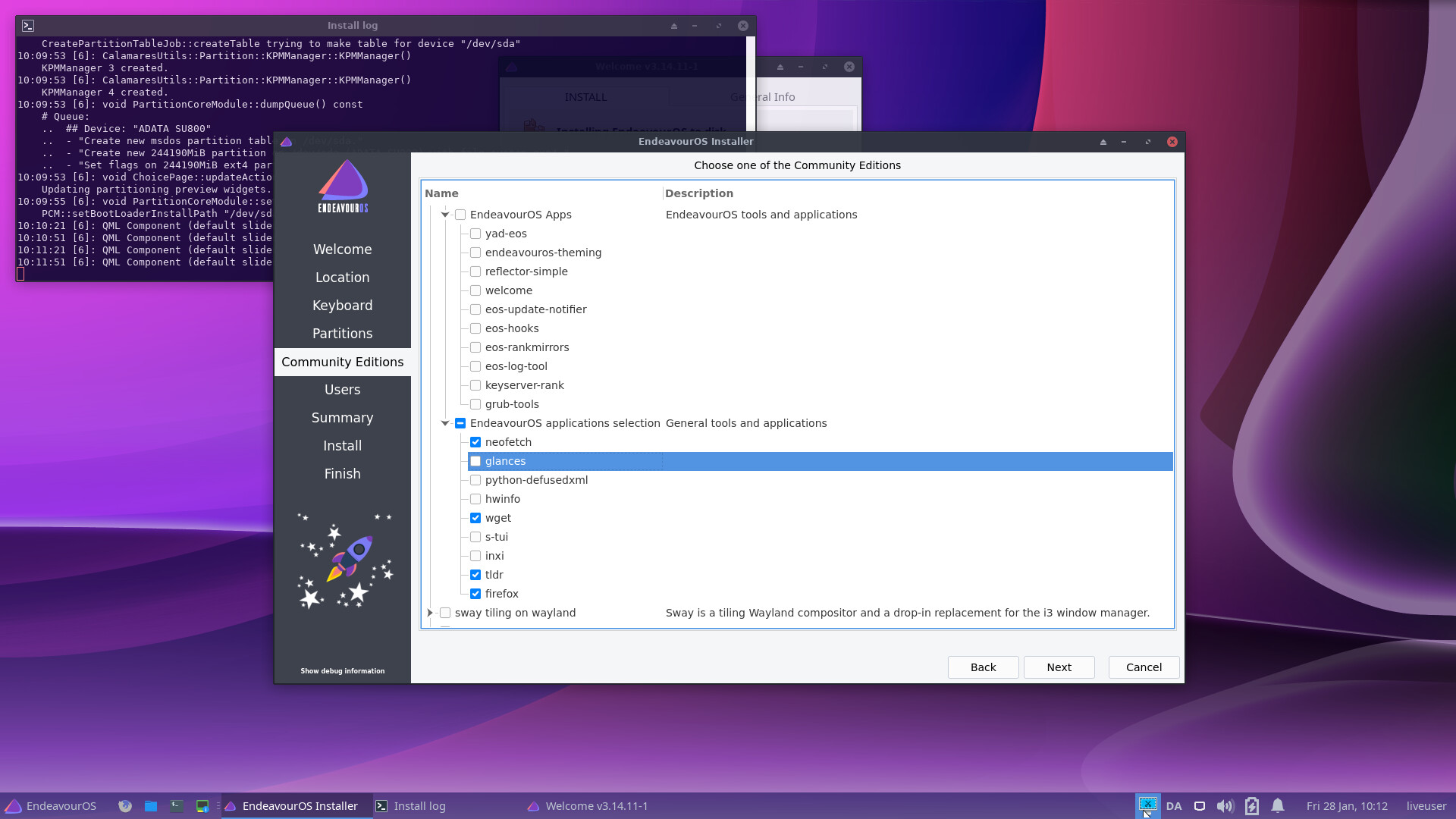
Task: Open the battery power manager icon
Action: click(x=1252, y=806)
